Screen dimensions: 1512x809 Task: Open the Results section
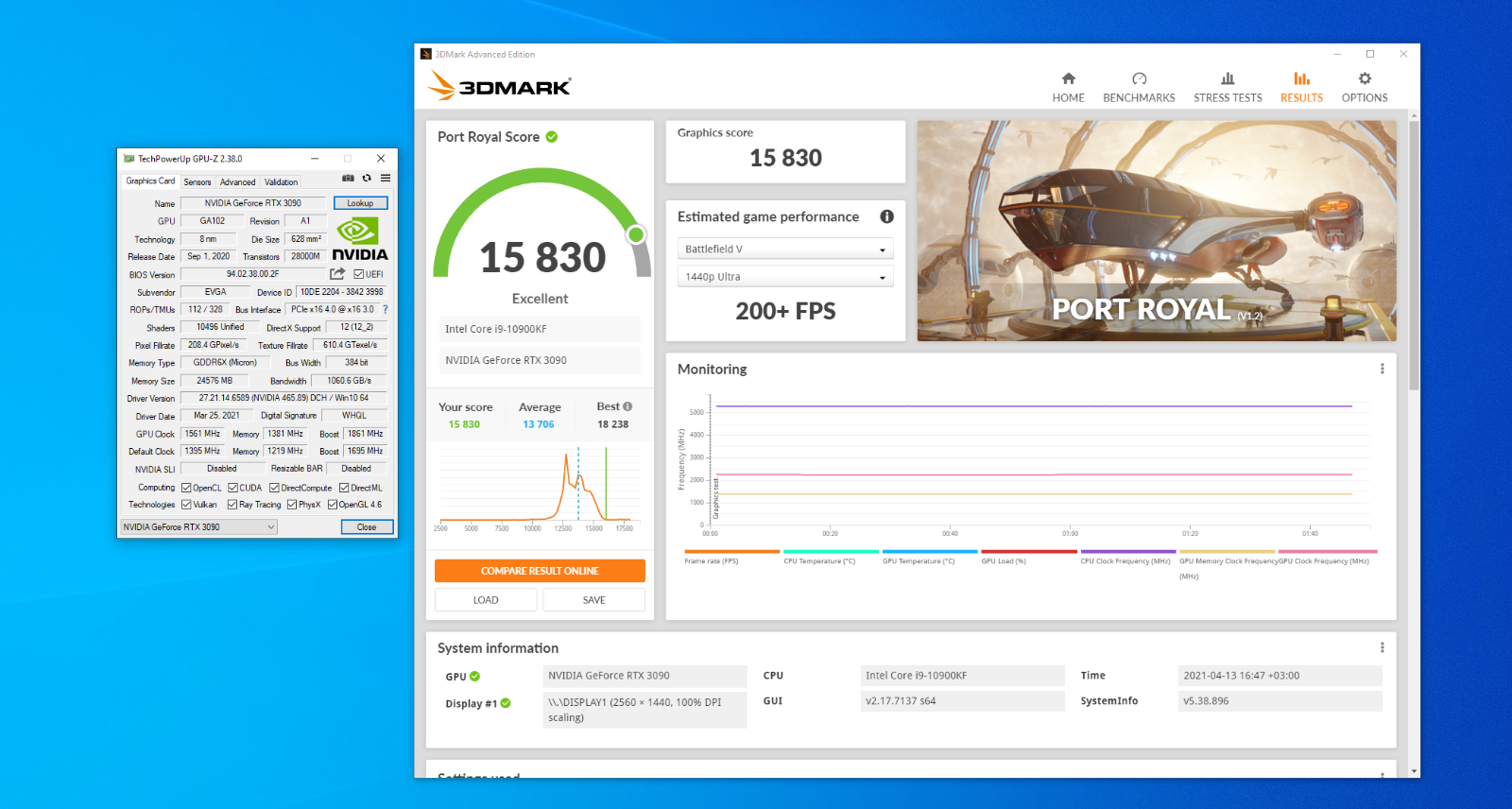(1301, 87)
